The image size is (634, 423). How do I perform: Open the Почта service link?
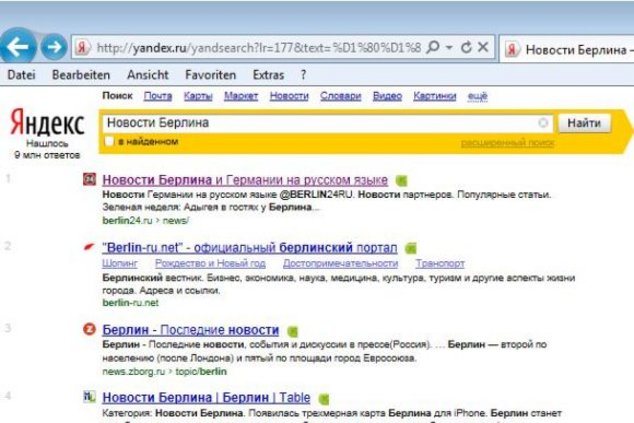158,96
